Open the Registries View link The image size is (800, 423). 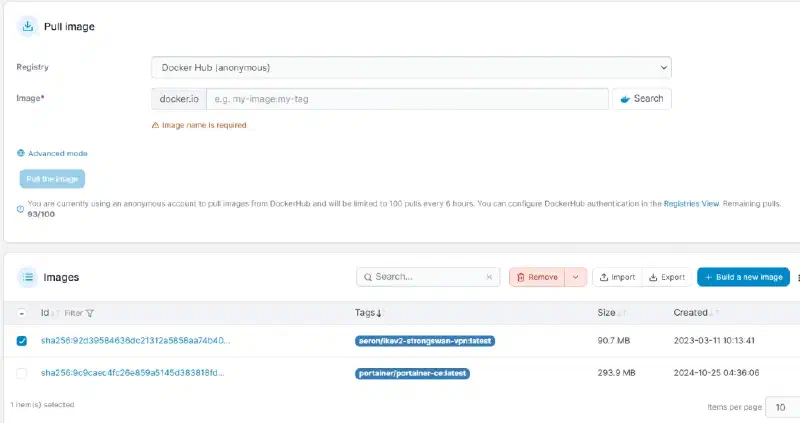tap(691, 204)
